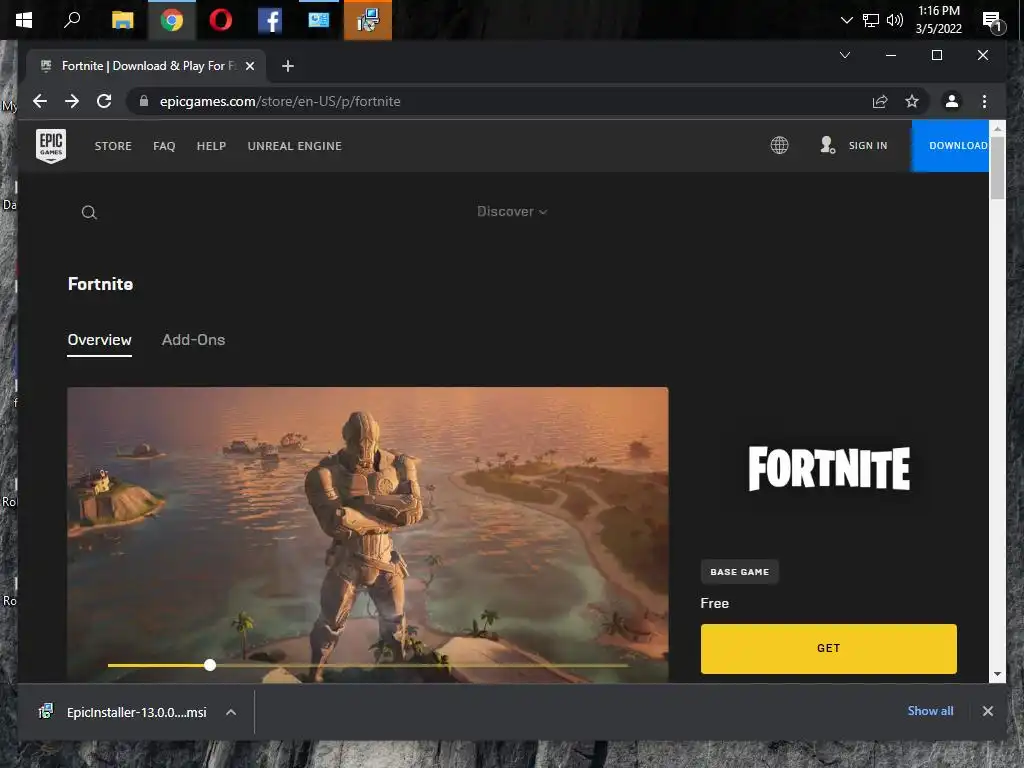Open Chrome tab search dropdown chevron
The width and height of the screenshot is (1024, 768).
(844, 55)
